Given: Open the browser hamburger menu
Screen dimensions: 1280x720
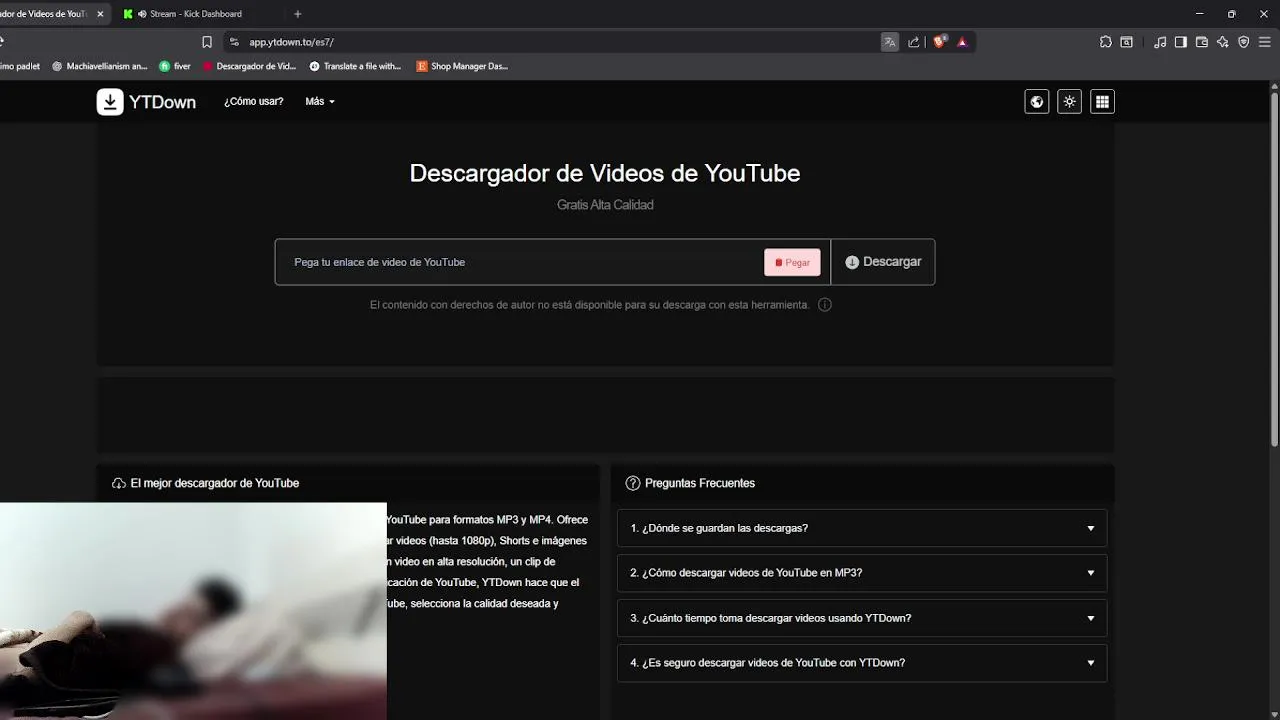Looking at the screenshot, I should 1265,42.
